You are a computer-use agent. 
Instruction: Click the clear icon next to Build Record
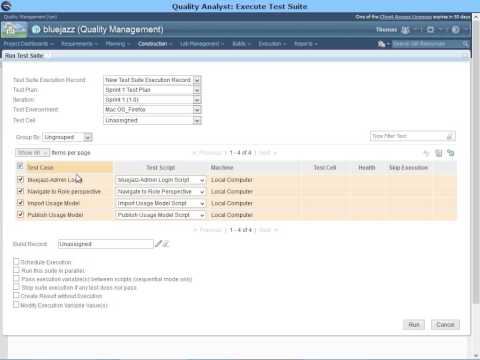pos(166,244)
